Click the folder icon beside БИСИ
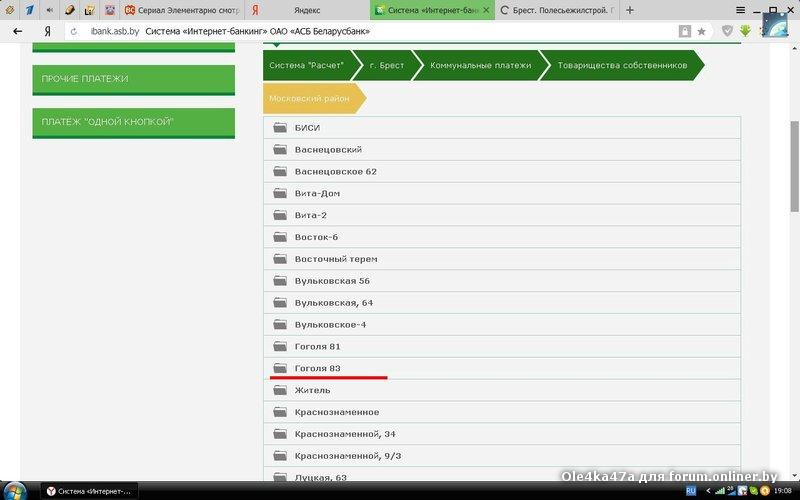 pyautogui.click(x=280, y=128)
